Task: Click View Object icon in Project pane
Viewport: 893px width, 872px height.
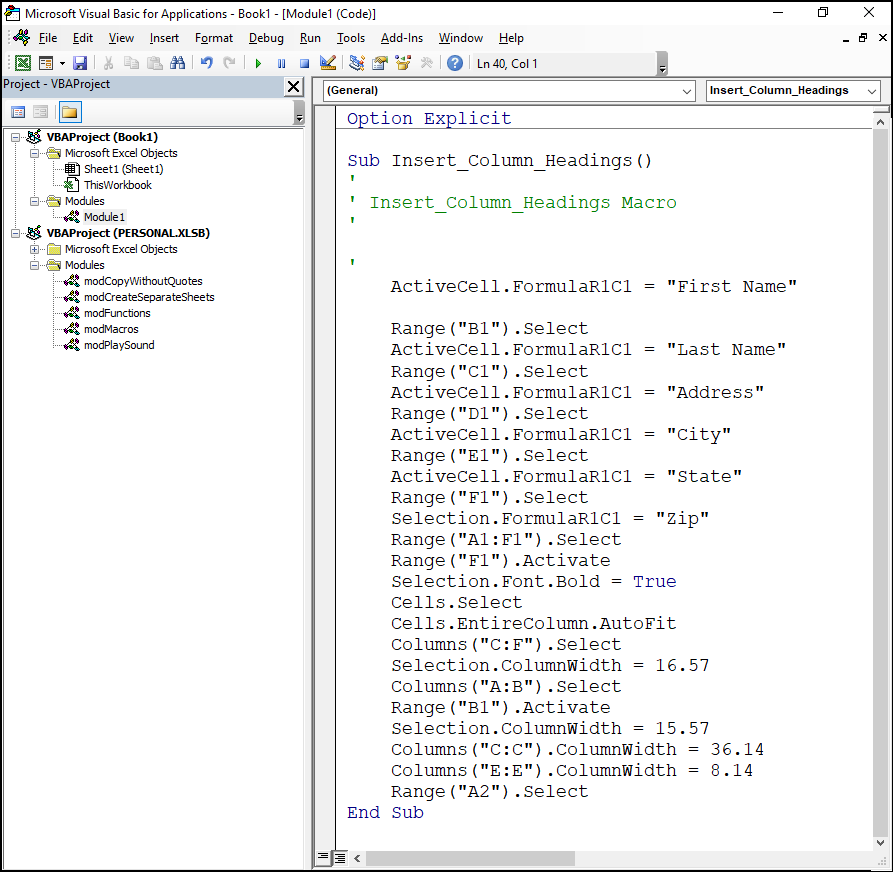Action: point(40,112)
